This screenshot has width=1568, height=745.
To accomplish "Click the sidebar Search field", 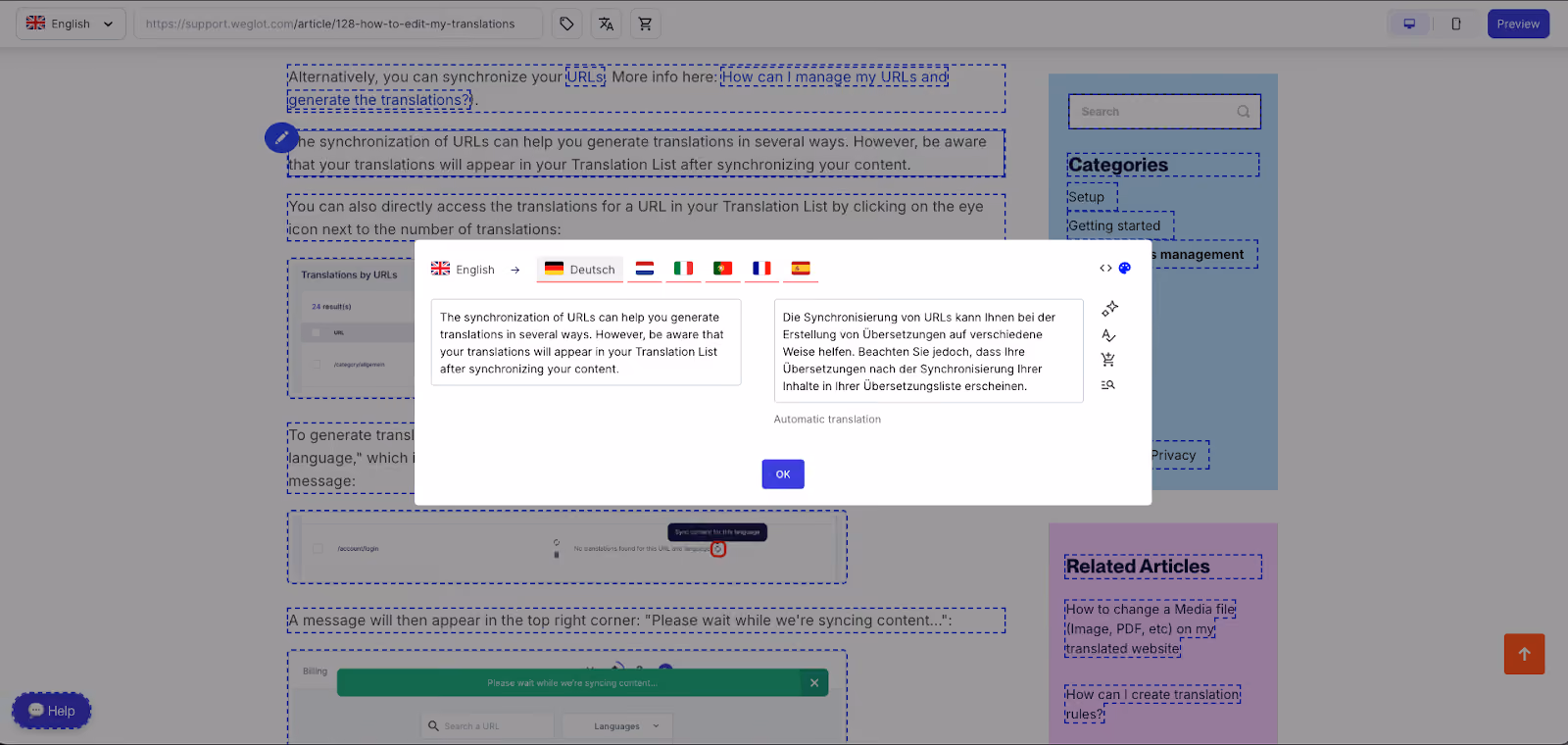I will click(1164, 112).
